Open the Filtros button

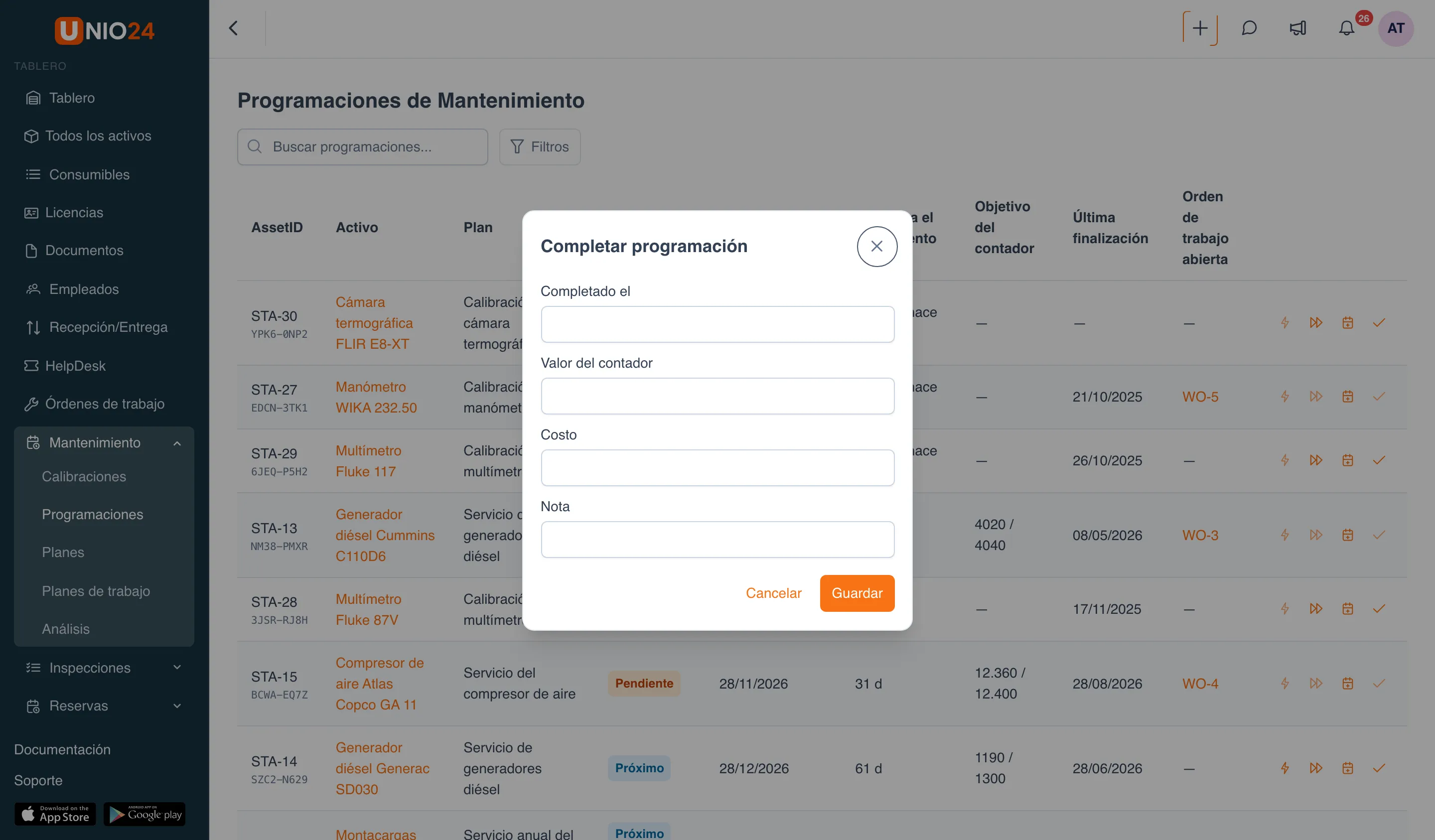[x=539, y=147]
